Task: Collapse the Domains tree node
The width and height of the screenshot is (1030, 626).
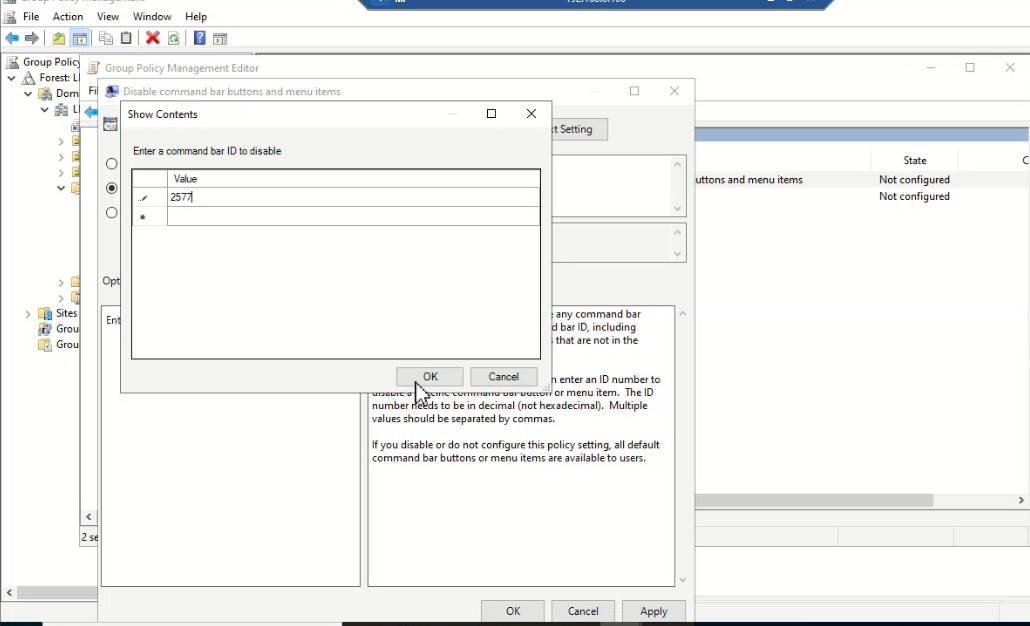Action: point(27,93)
